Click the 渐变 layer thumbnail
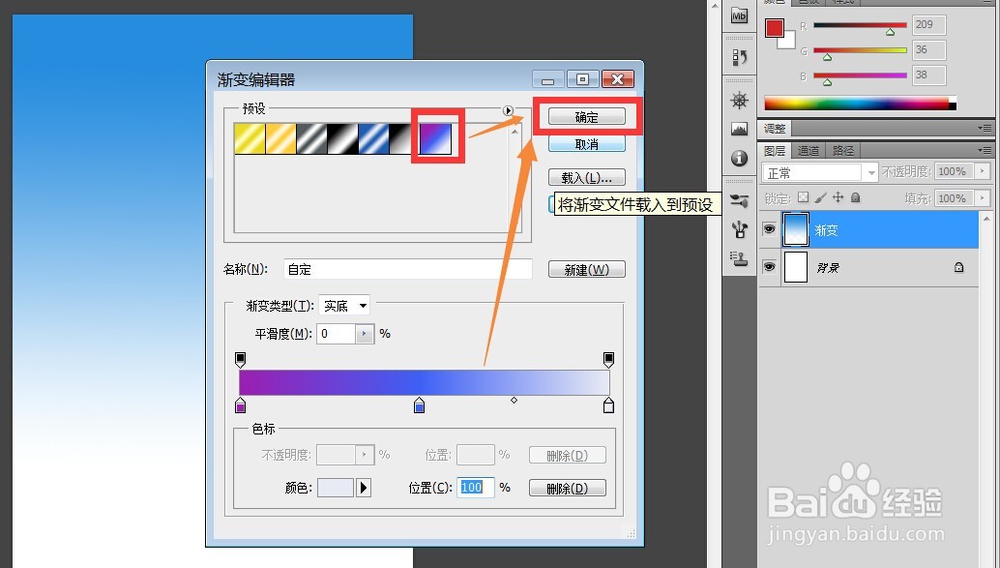Screen dimensions: 1000x568 [x=795, y=229]
